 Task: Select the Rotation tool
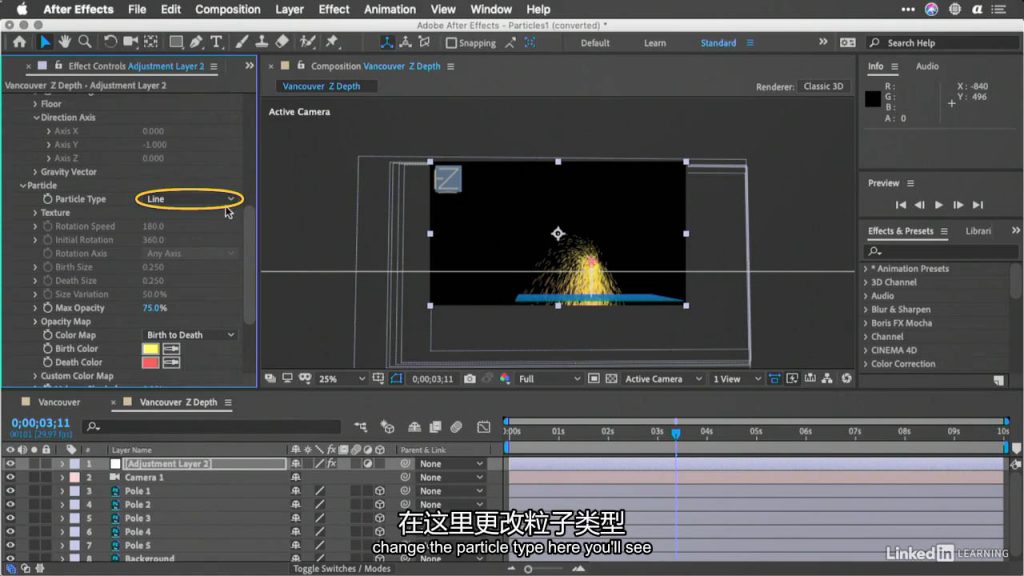pos(110,42)
